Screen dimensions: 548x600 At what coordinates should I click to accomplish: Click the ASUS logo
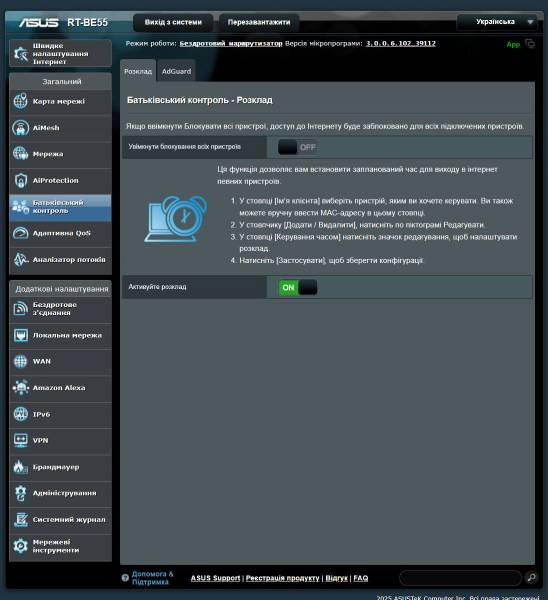(x=39, y=23)
